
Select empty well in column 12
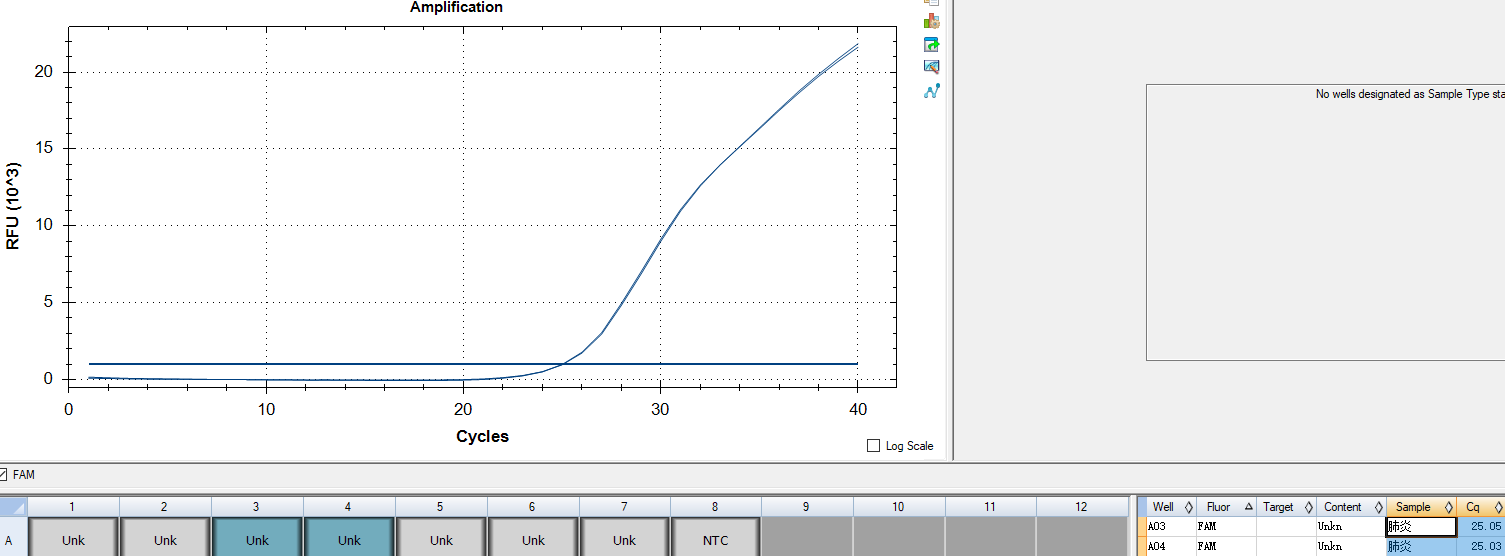click(x=1081, y=537)
